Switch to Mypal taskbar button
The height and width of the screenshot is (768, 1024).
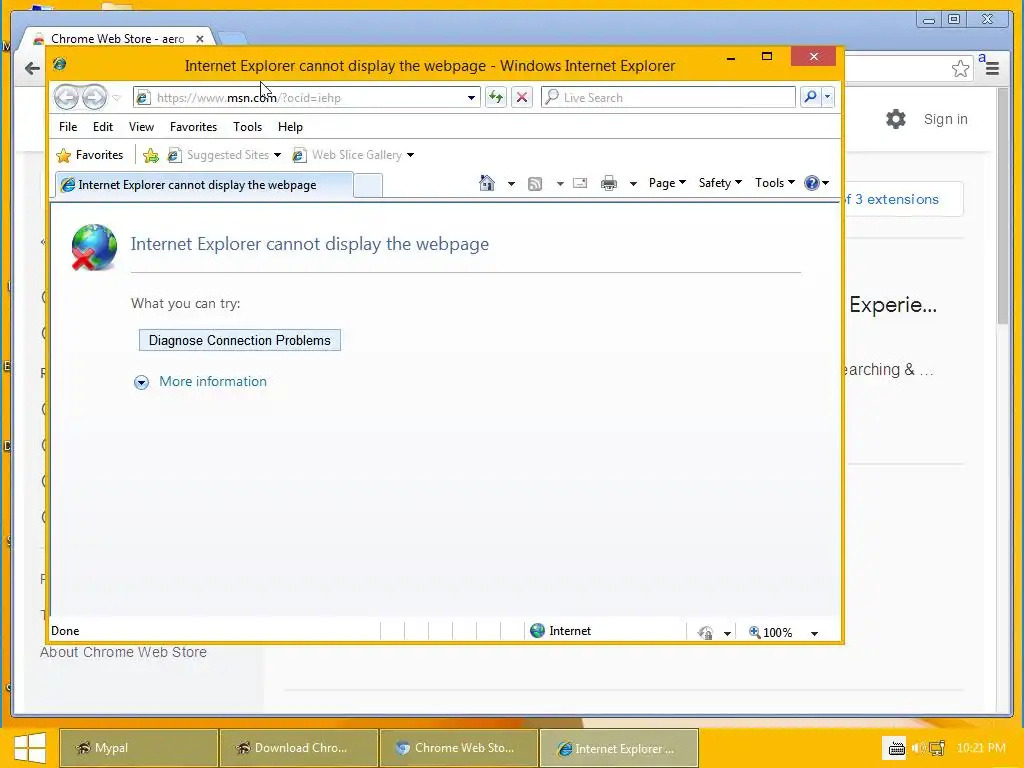point(138,748)
